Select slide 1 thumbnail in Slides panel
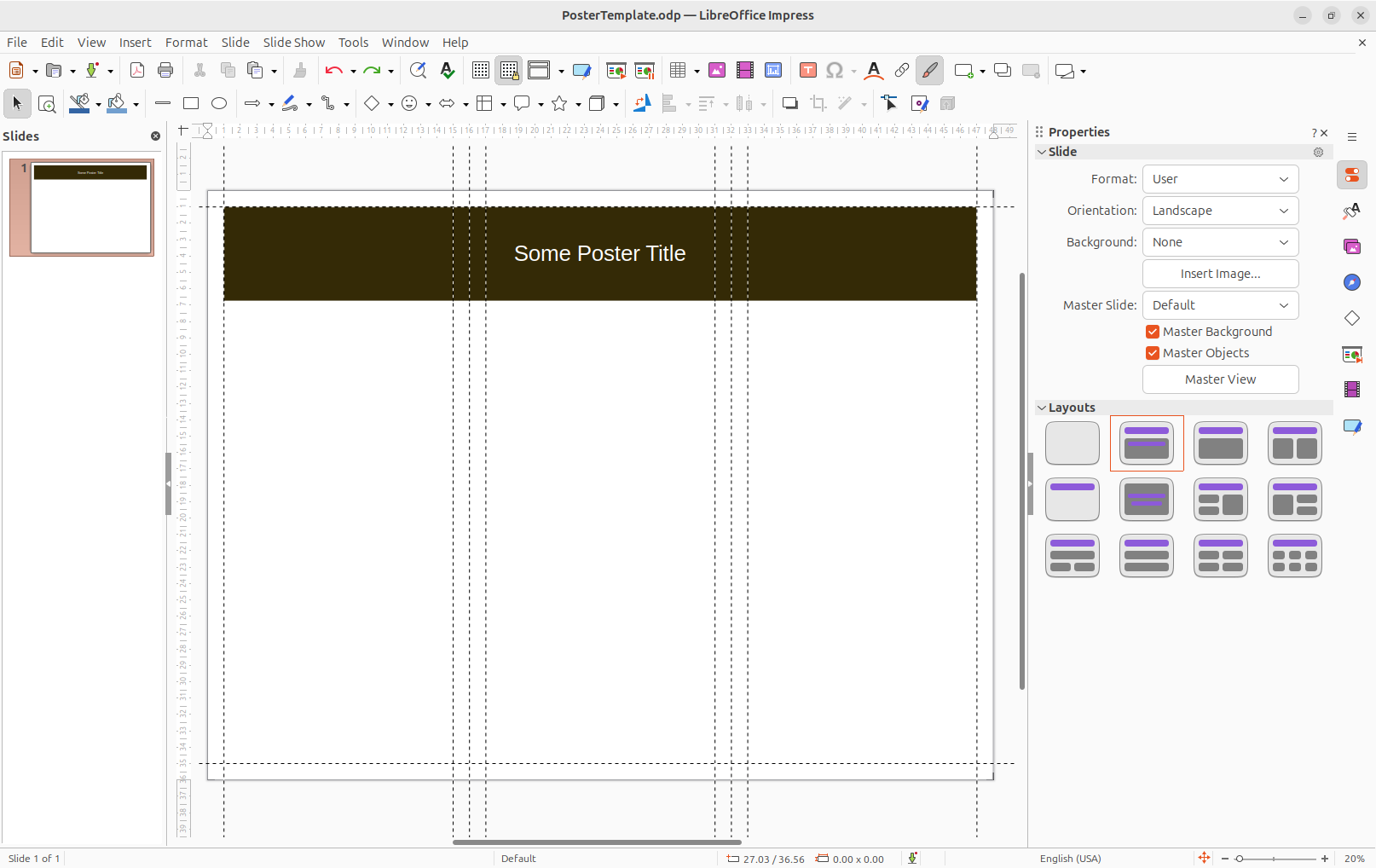 click(x=82, y=207)
